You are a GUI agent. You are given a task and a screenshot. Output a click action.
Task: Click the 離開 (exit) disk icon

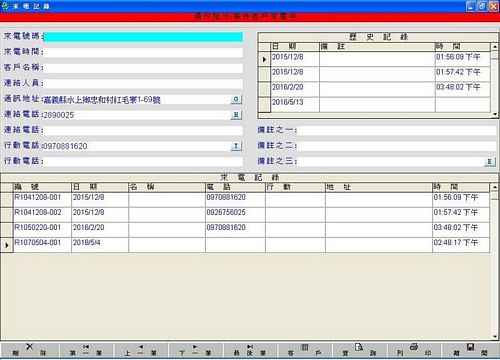470,350
